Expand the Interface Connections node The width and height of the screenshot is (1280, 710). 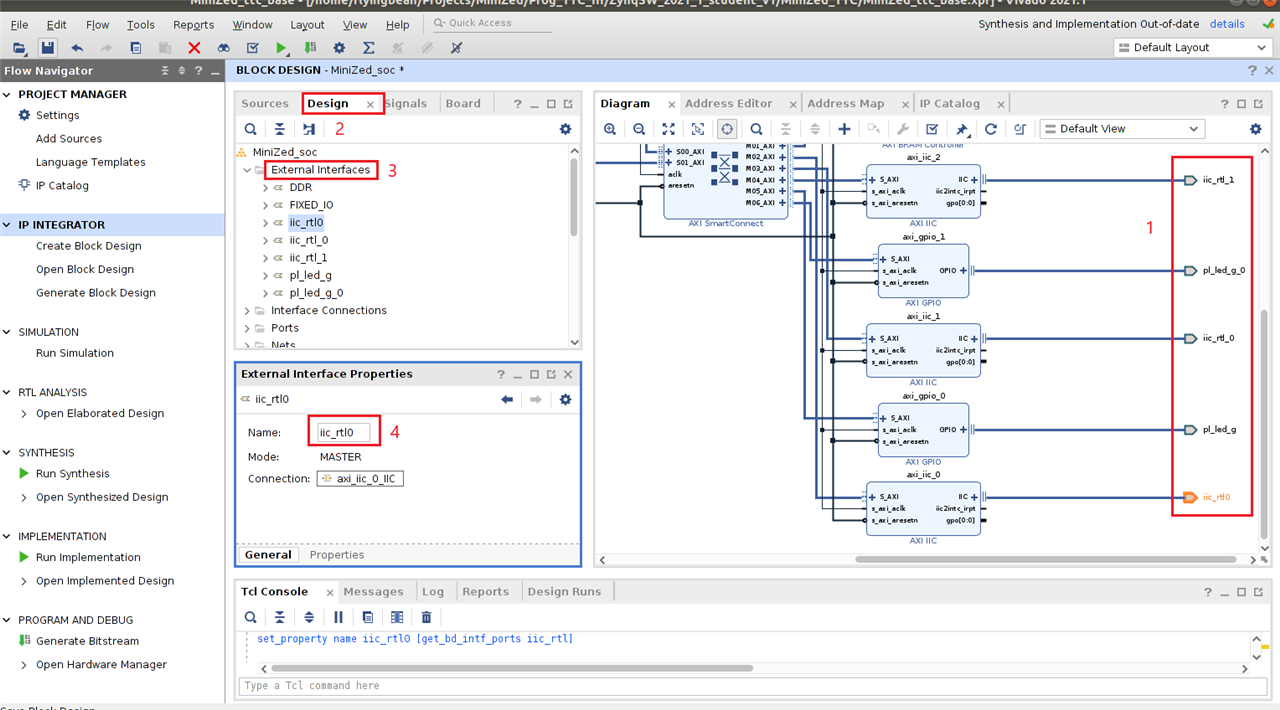tap(247, 311)
